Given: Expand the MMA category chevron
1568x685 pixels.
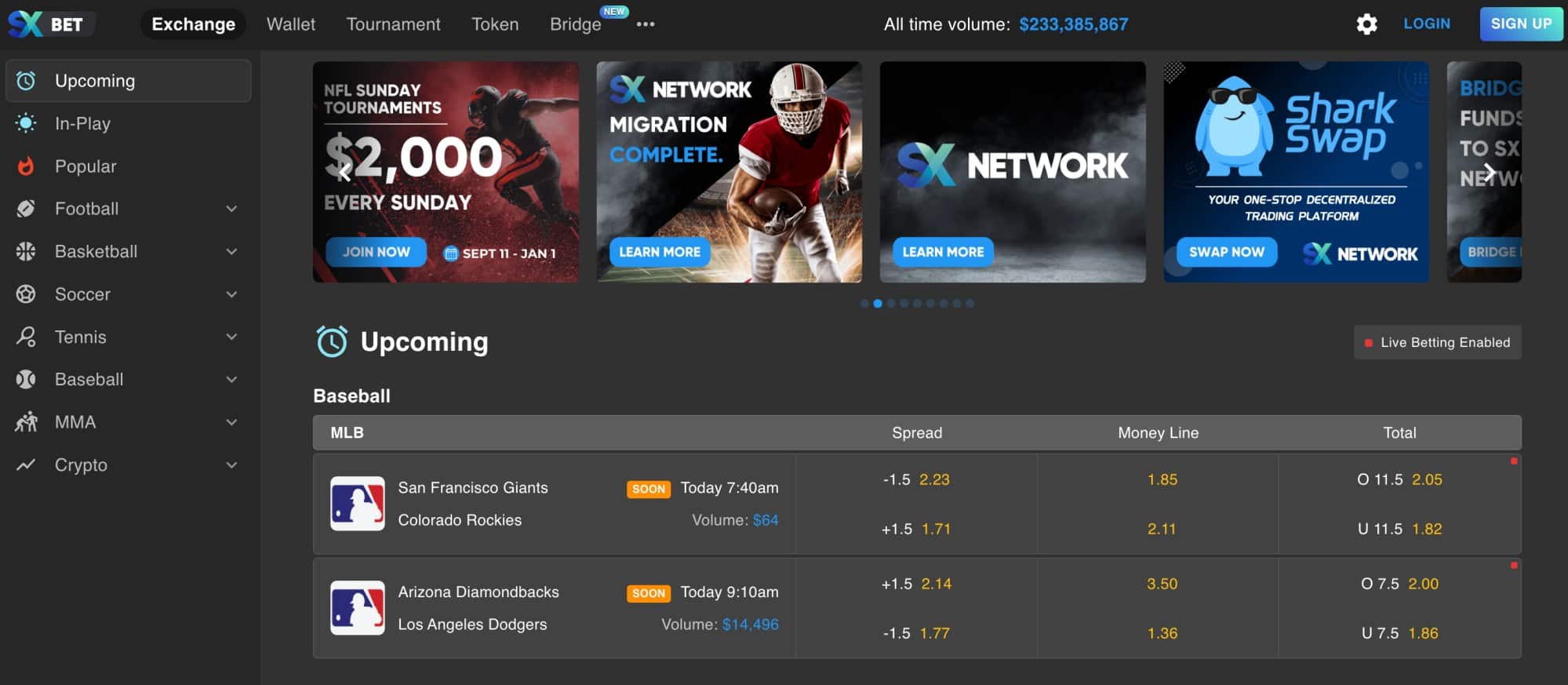Looking at the screenshot, I should 231,422.
